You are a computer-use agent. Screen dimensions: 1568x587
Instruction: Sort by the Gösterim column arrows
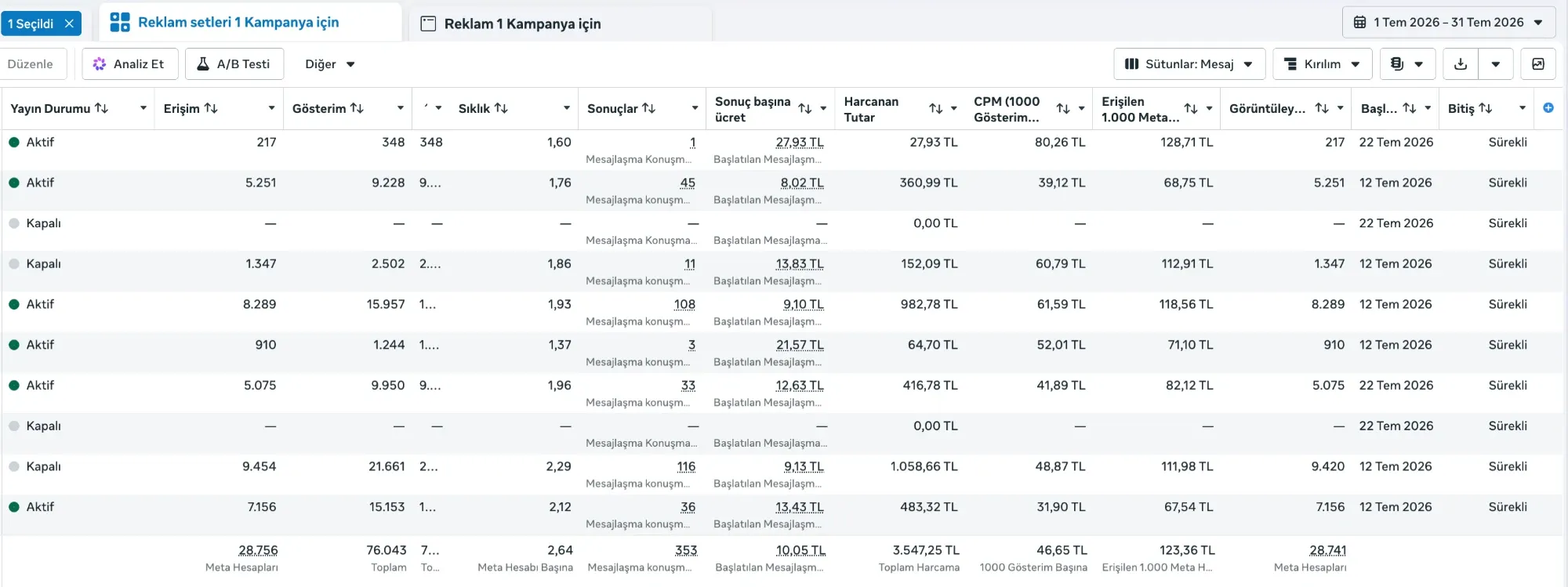357,108
